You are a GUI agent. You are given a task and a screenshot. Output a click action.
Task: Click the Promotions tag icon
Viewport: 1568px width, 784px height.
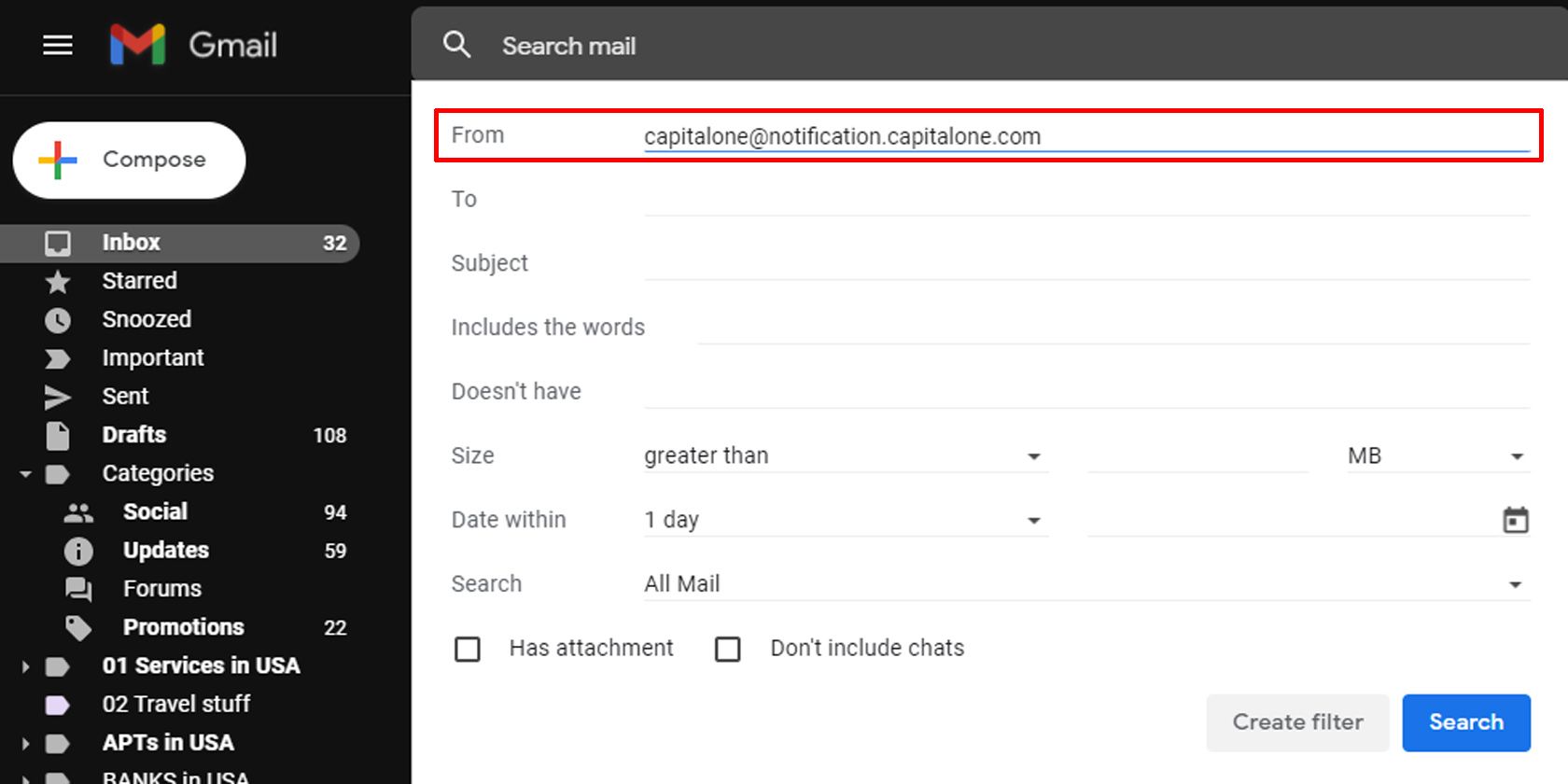click(78, 627)
